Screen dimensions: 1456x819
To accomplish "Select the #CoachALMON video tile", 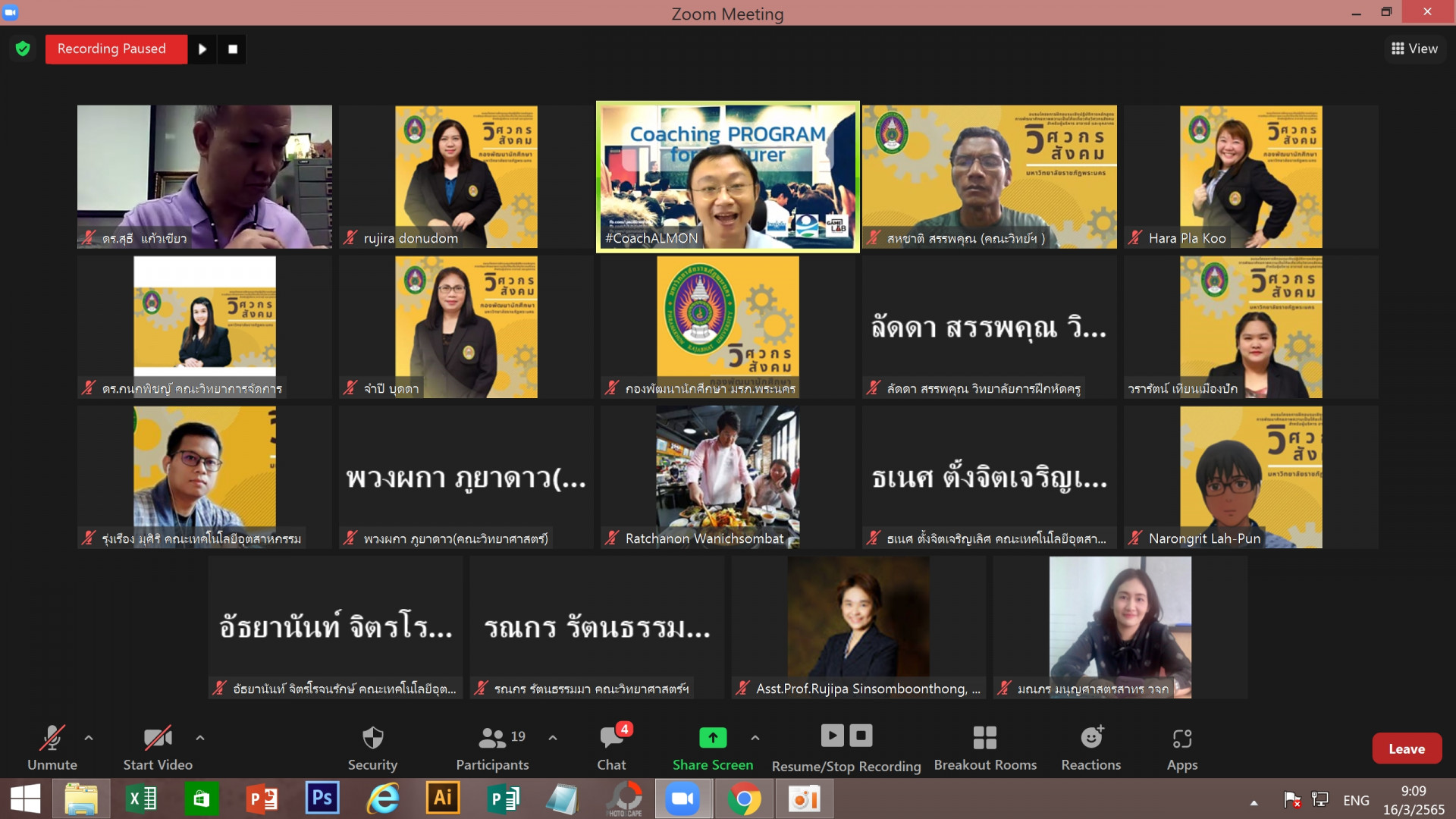I will pos(728,177).
